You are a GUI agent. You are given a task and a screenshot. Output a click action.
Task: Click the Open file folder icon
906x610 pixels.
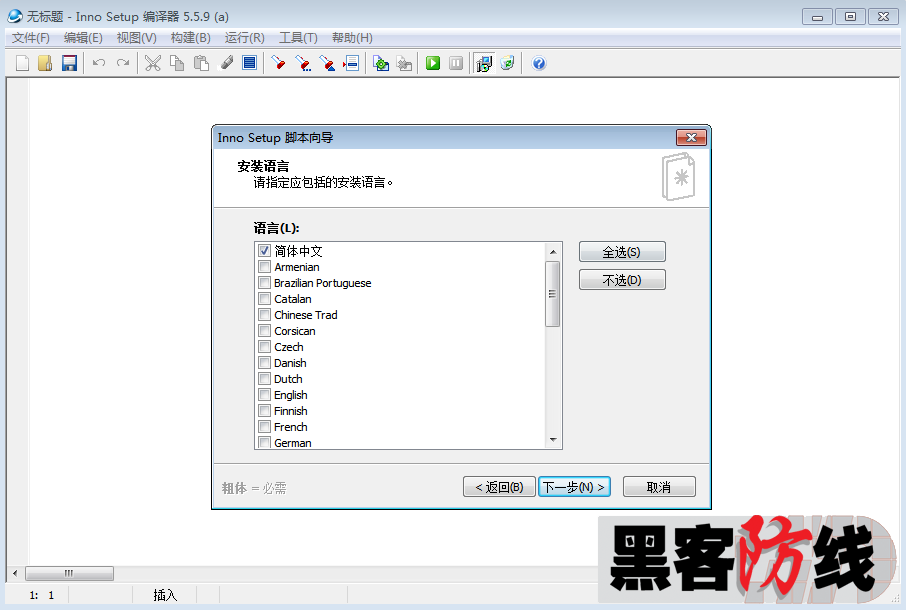click(x=45, y=63)
